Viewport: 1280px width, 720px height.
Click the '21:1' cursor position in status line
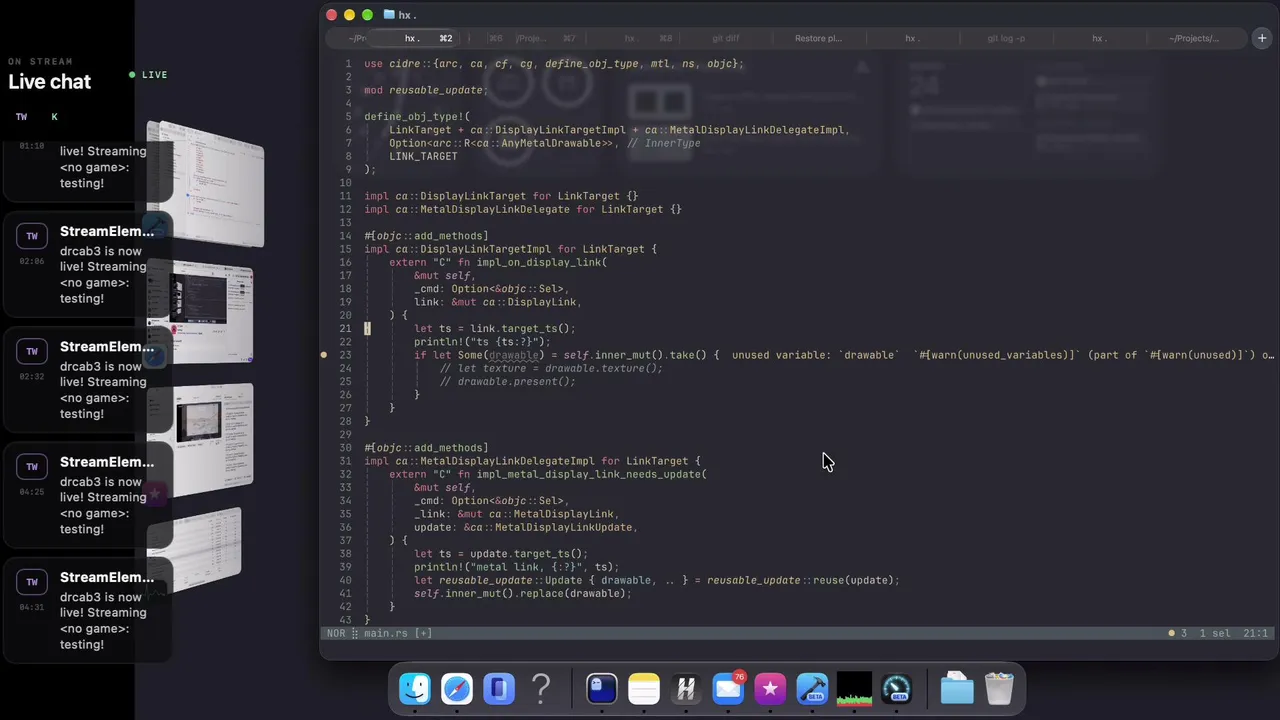tap(1256, 633)
